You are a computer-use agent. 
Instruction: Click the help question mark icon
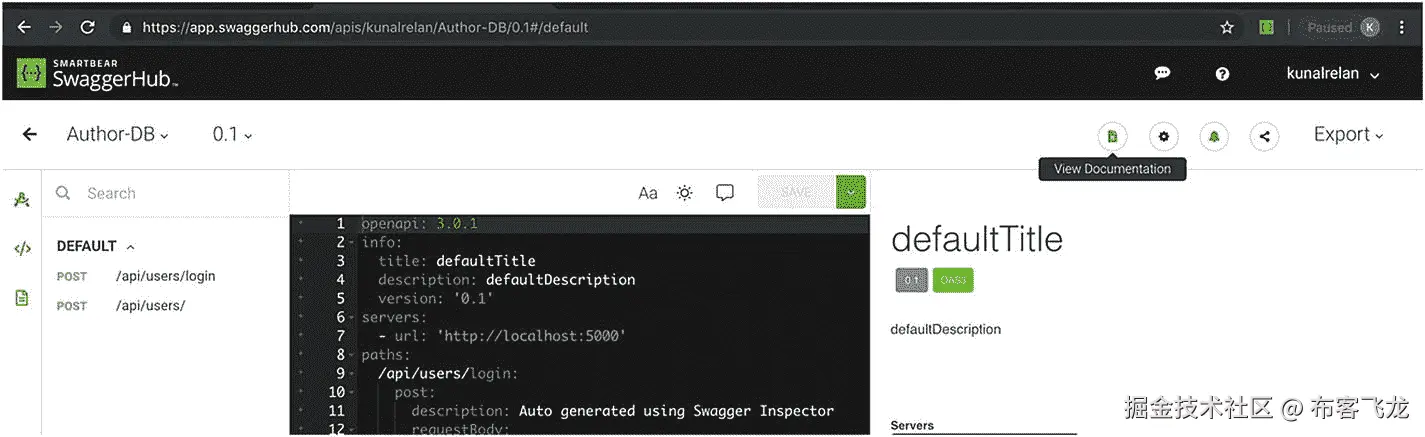(x=1222, y=74)
